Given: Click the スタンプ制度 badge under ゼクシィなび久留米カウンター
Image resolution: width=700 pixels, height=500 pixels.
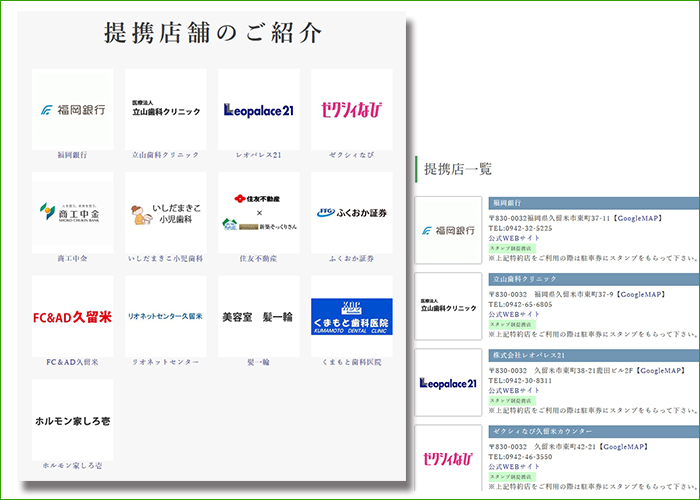Looking at the screenshot, I should point(512,477).
